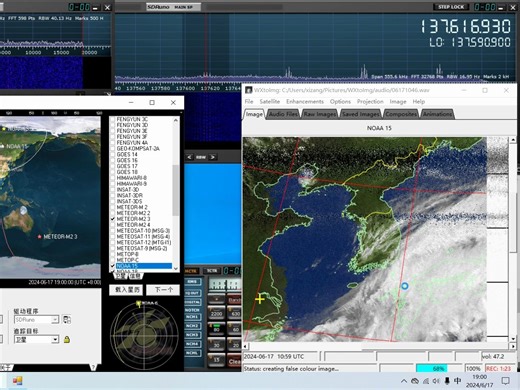
Task: Check the METEOR-M2 4 satellite checkbox
Action: [113, 225]
